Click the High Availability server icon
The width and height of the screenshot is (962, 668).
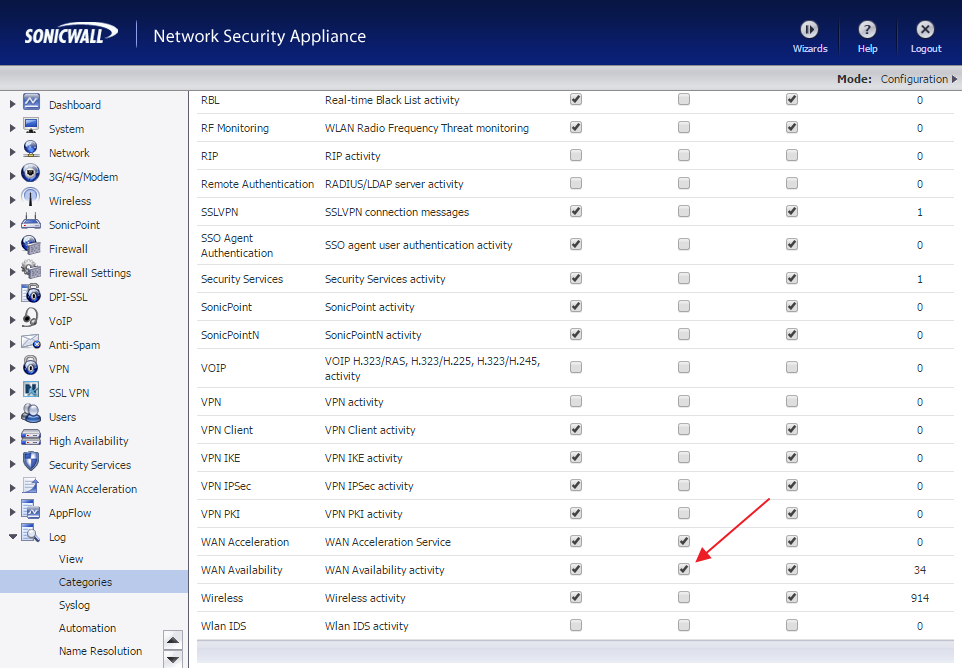click(31, 437)
